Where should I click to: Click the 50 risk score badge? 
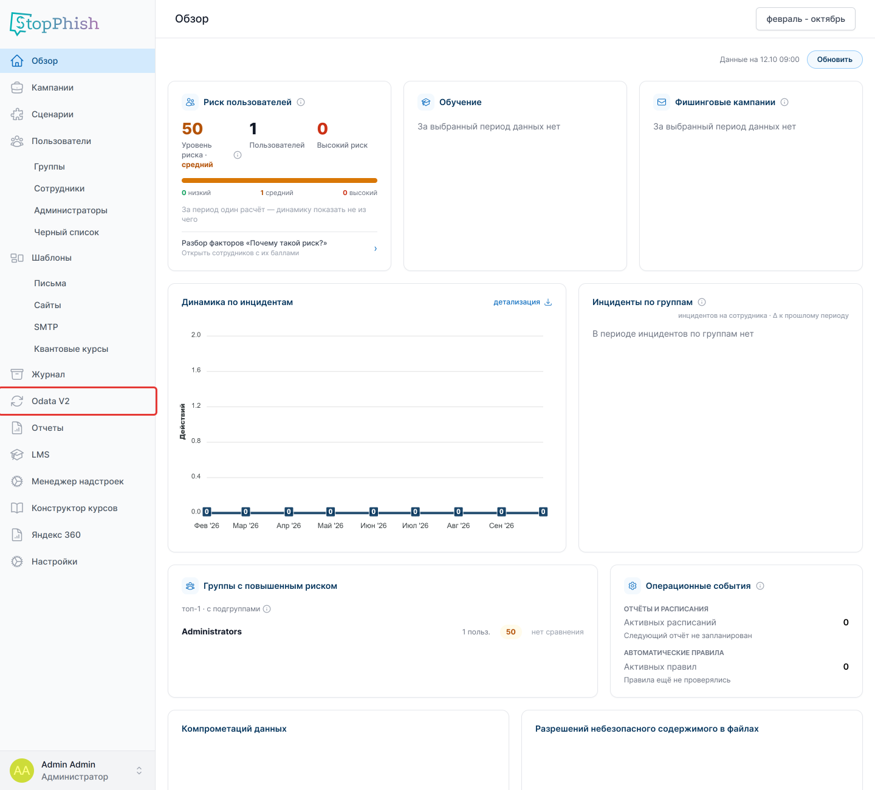coord(511,632)
